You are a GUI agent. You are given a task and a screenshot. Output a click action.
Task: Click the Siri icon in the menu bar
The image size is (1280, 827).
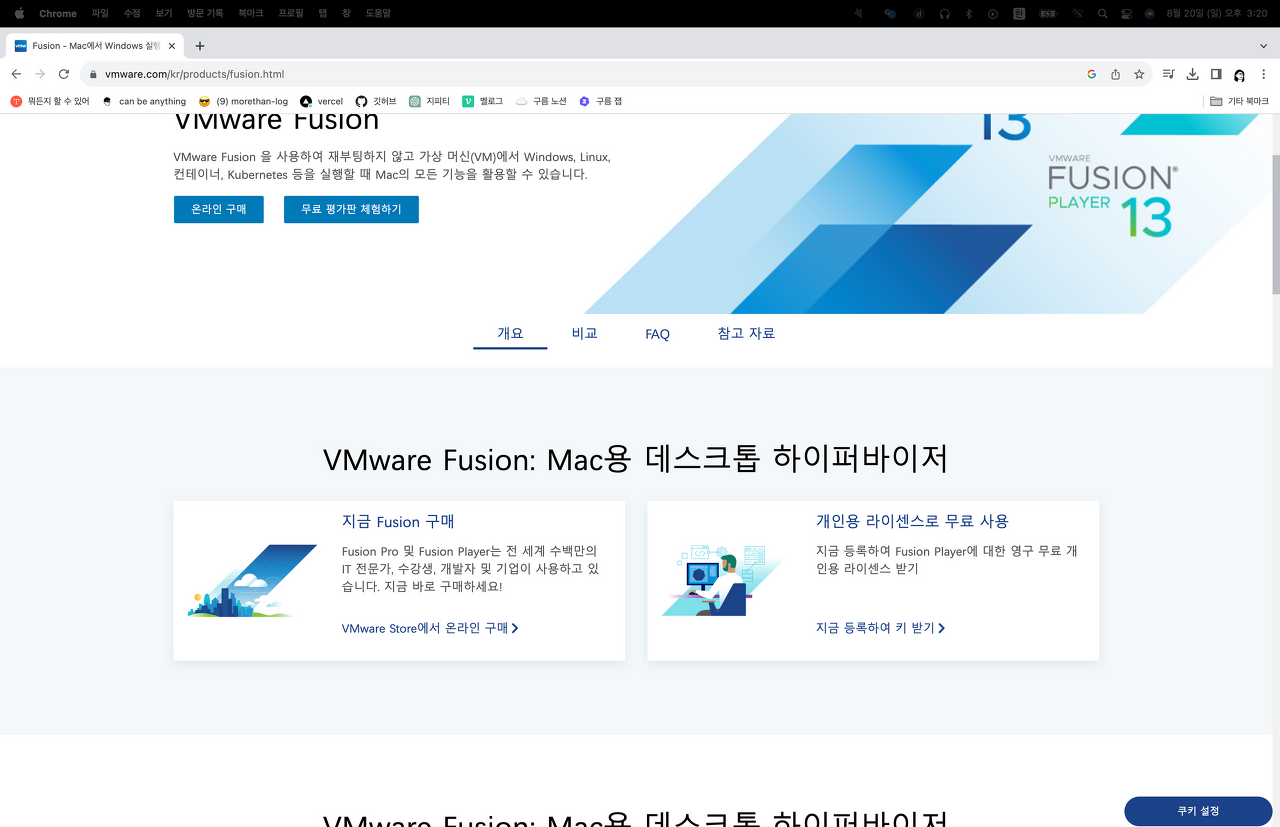coord(1150,13)
